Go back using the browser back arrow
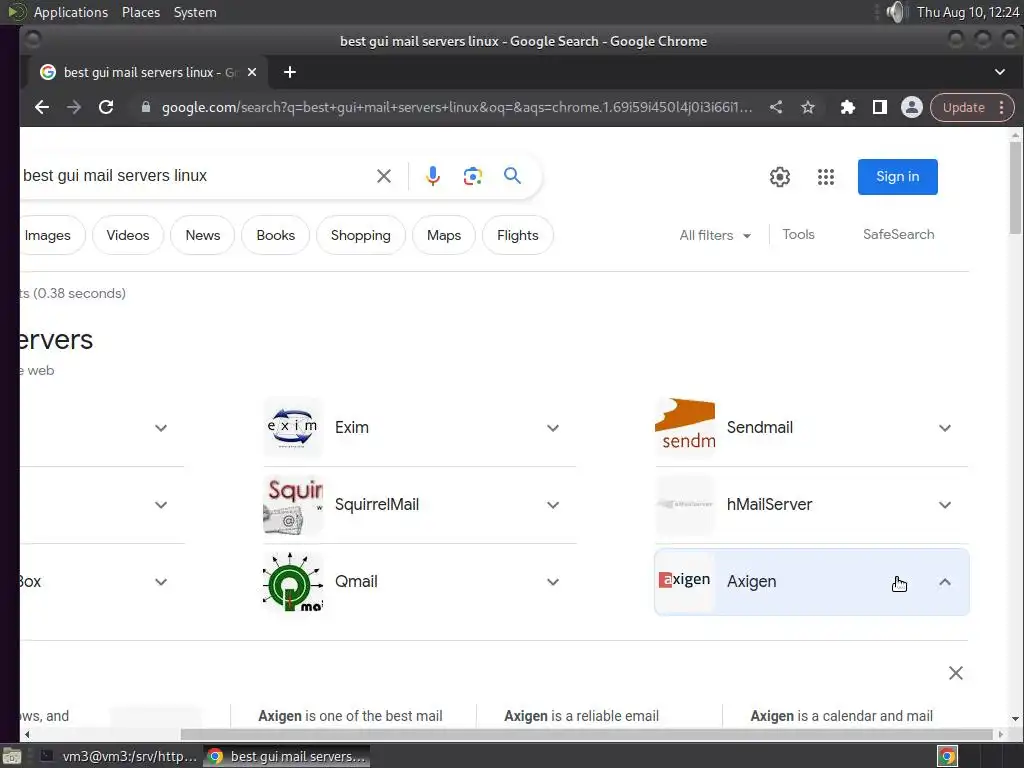Viewport: 1024px width, 768px height. pyautogui.click(x=42, y=108)
